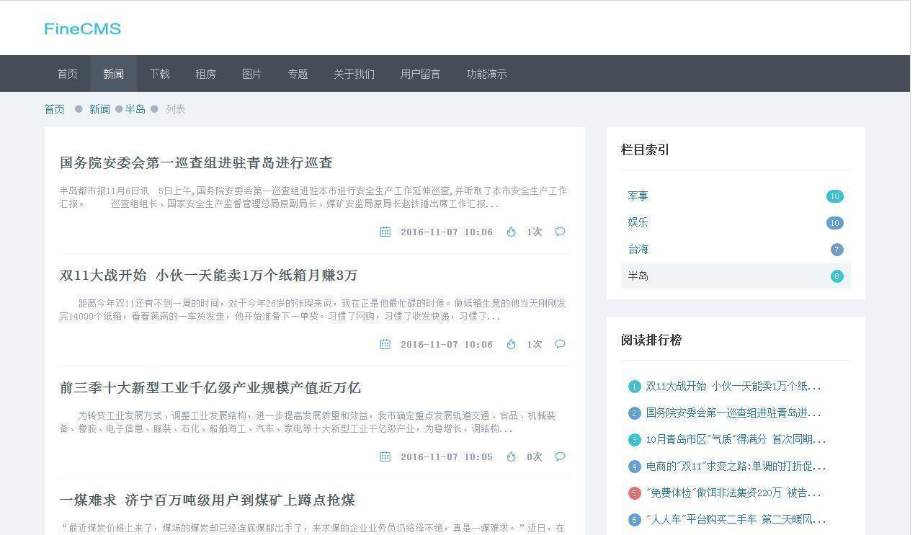Click 0次 view count text
Image resolution: width=912 pixels, height=535 pixels.
point(535,457)
